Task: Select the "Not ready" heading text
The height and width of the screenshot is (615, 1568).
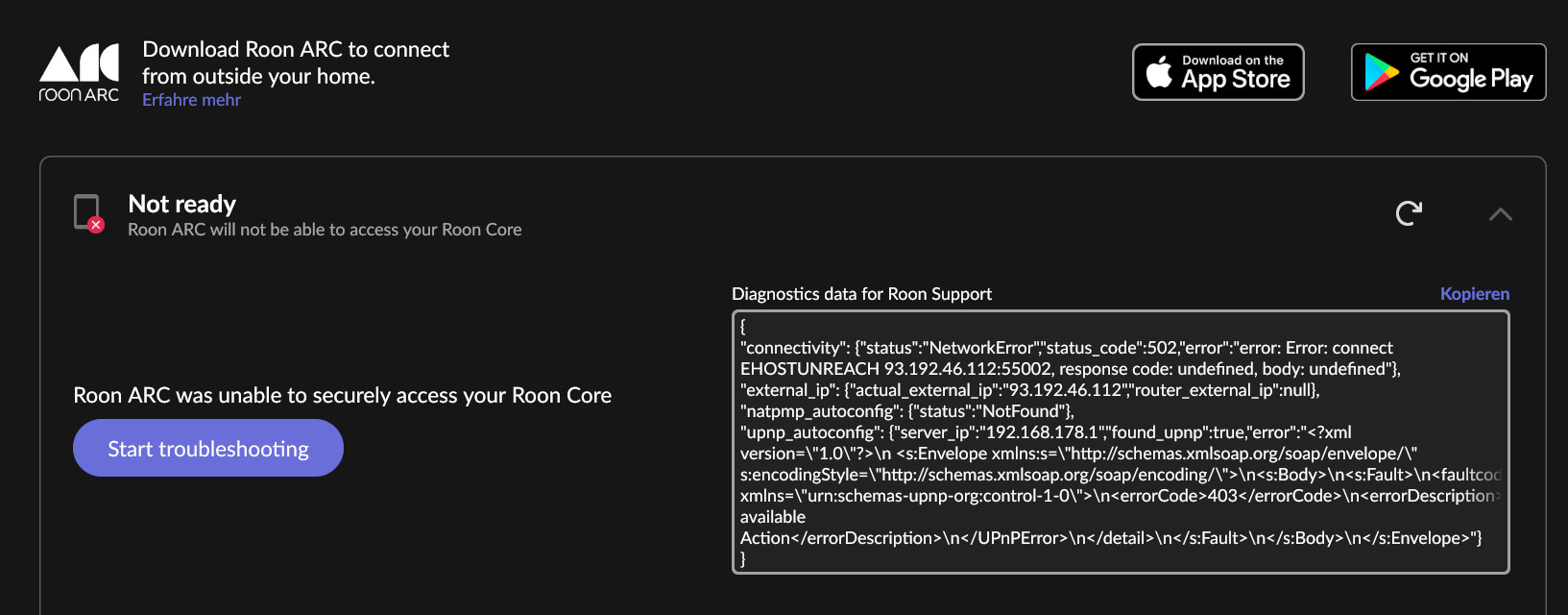Action: 182,204
